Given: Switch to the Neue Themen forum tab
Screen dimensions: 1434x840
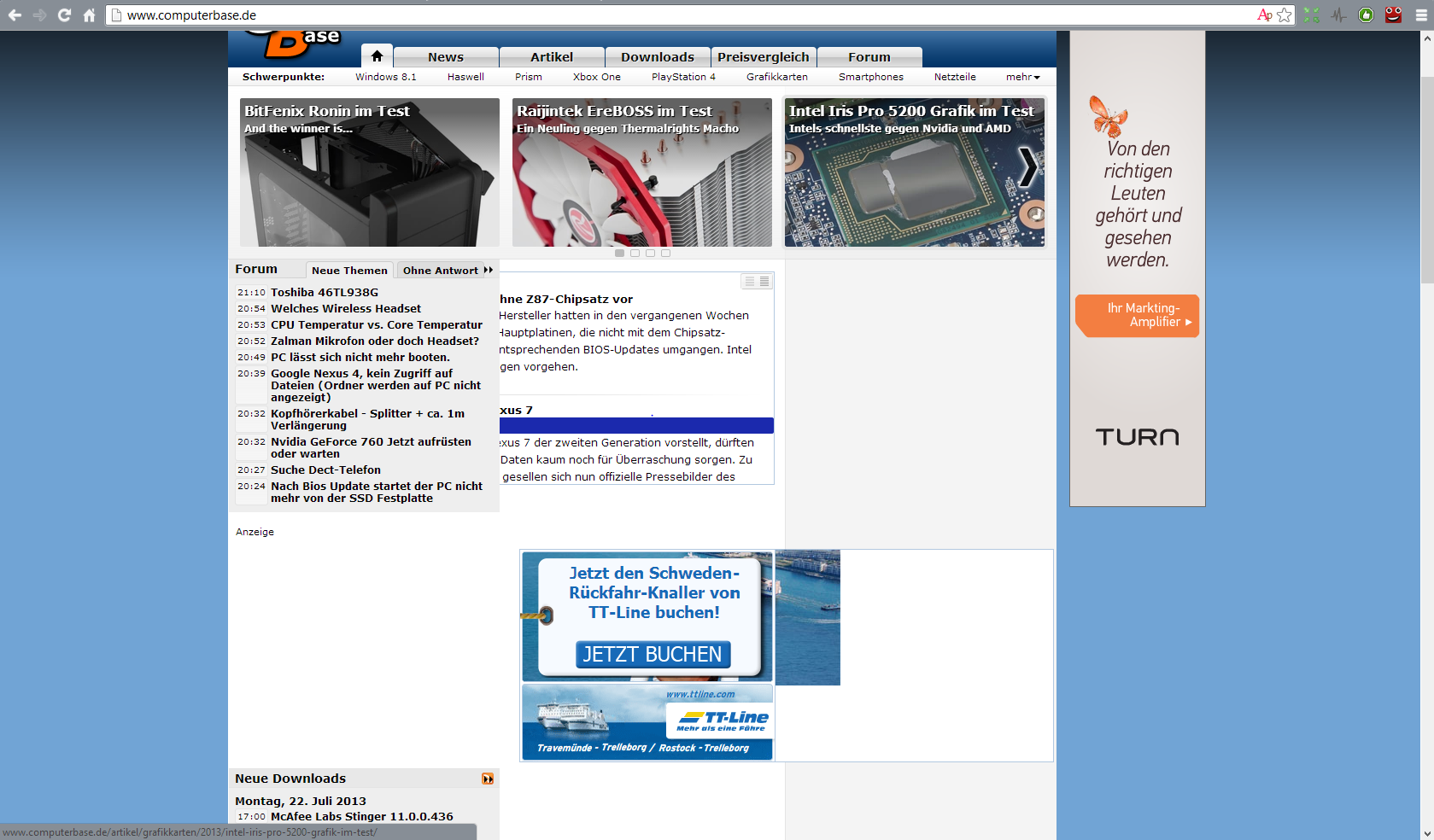Looking at the screenshot, I should pyautogui.click(x=349, y=271).
